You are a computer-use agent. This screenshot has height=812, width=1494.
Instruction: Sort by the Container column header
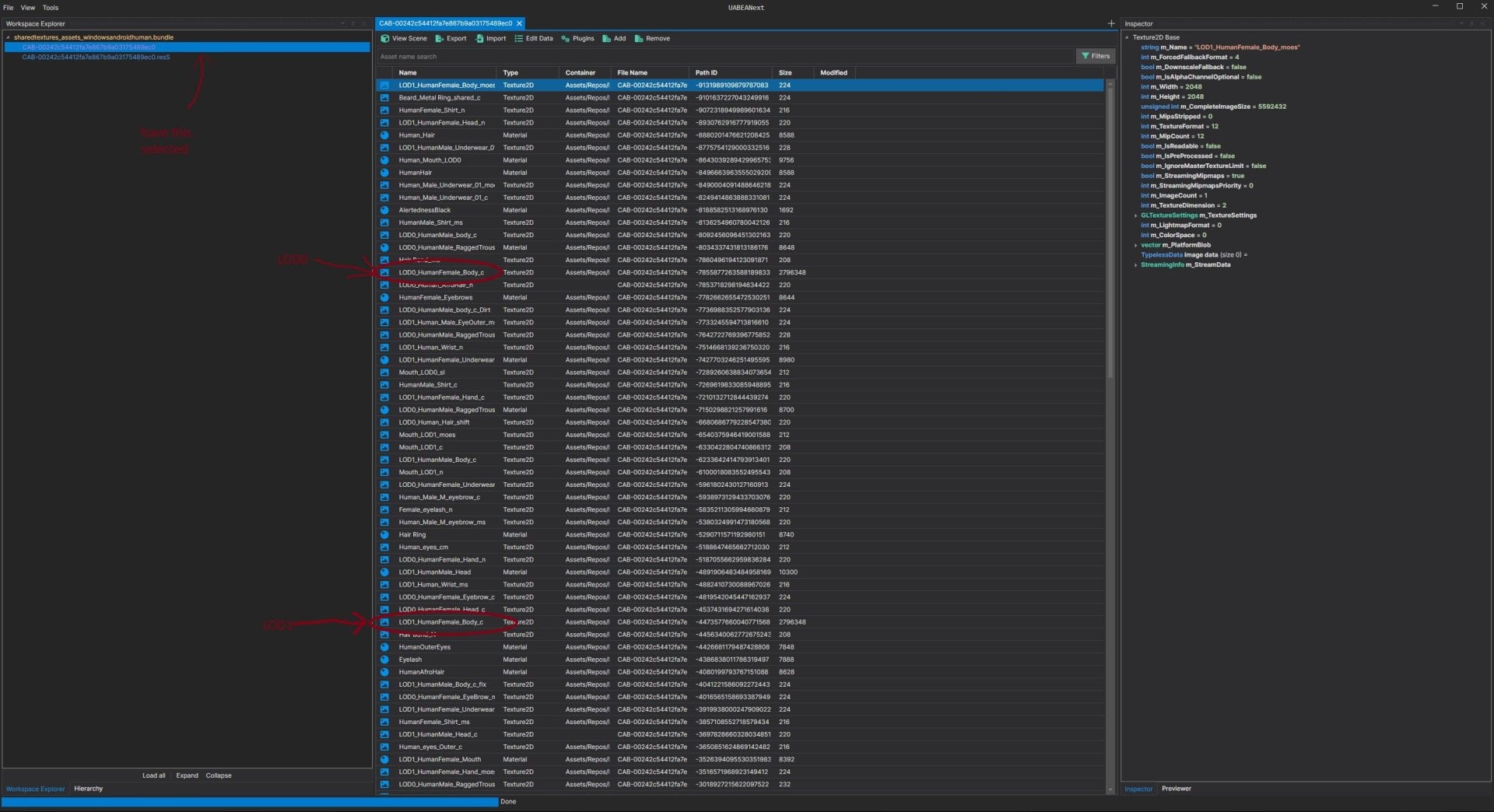click(x=585, y=72)
